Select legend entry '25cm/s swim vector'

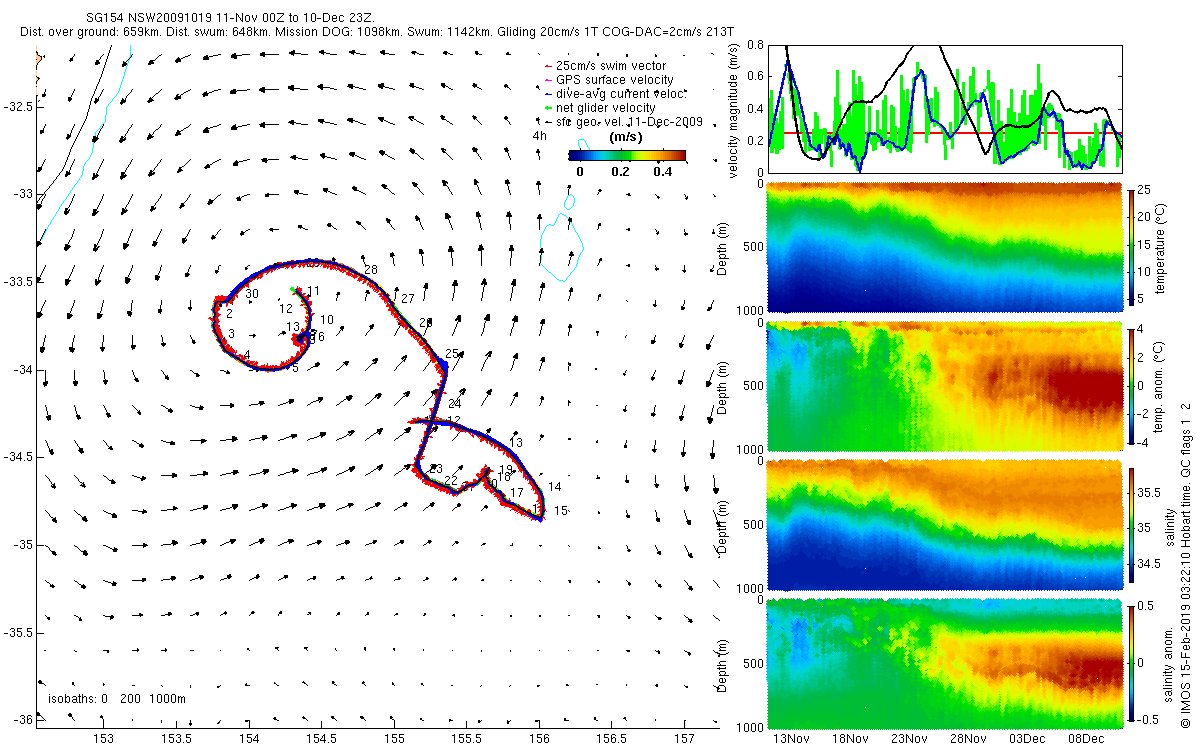click(610, 65)
